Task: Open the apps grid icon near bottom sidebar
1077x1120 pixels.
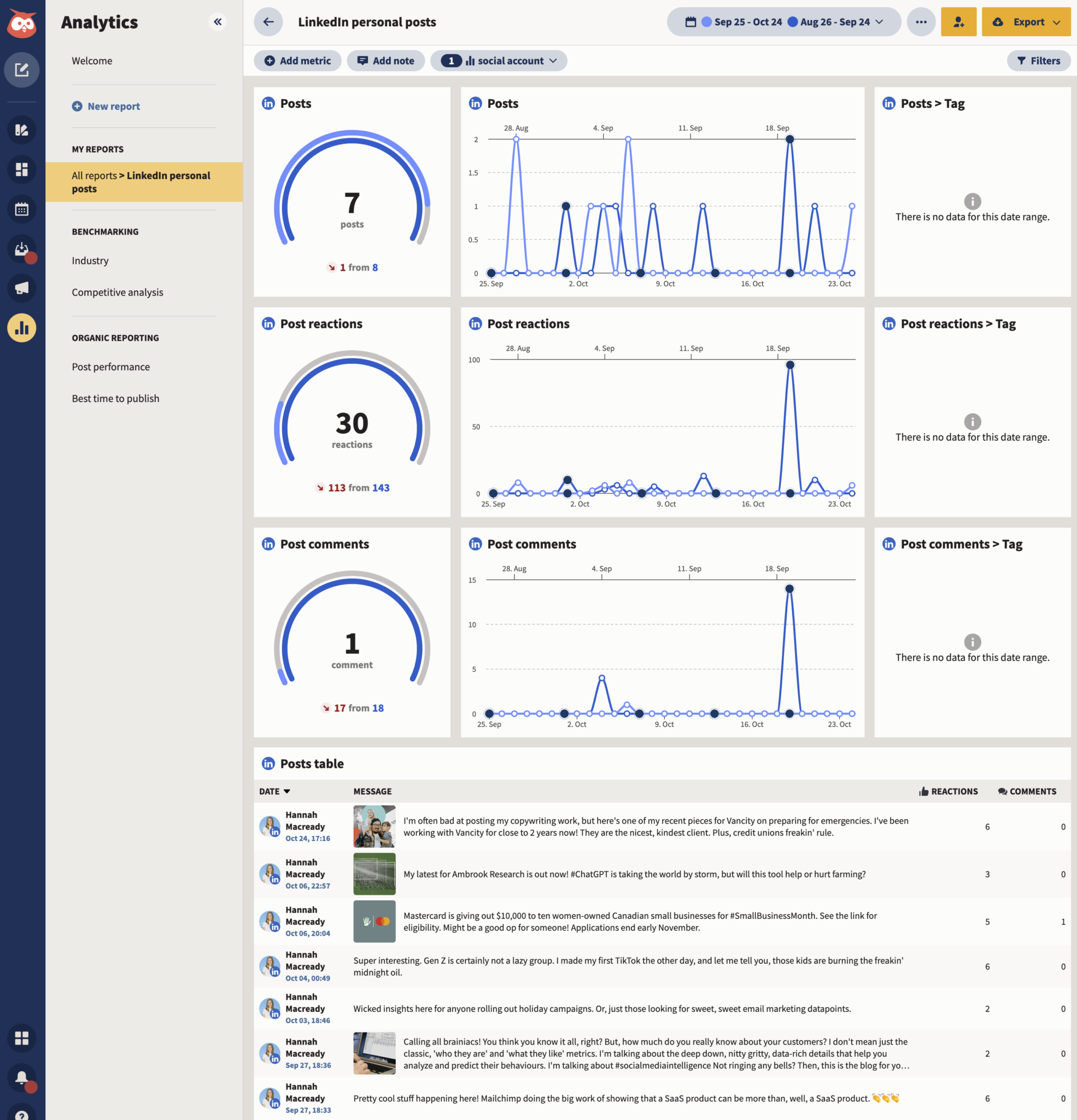Action: [x=22, y=1039]
